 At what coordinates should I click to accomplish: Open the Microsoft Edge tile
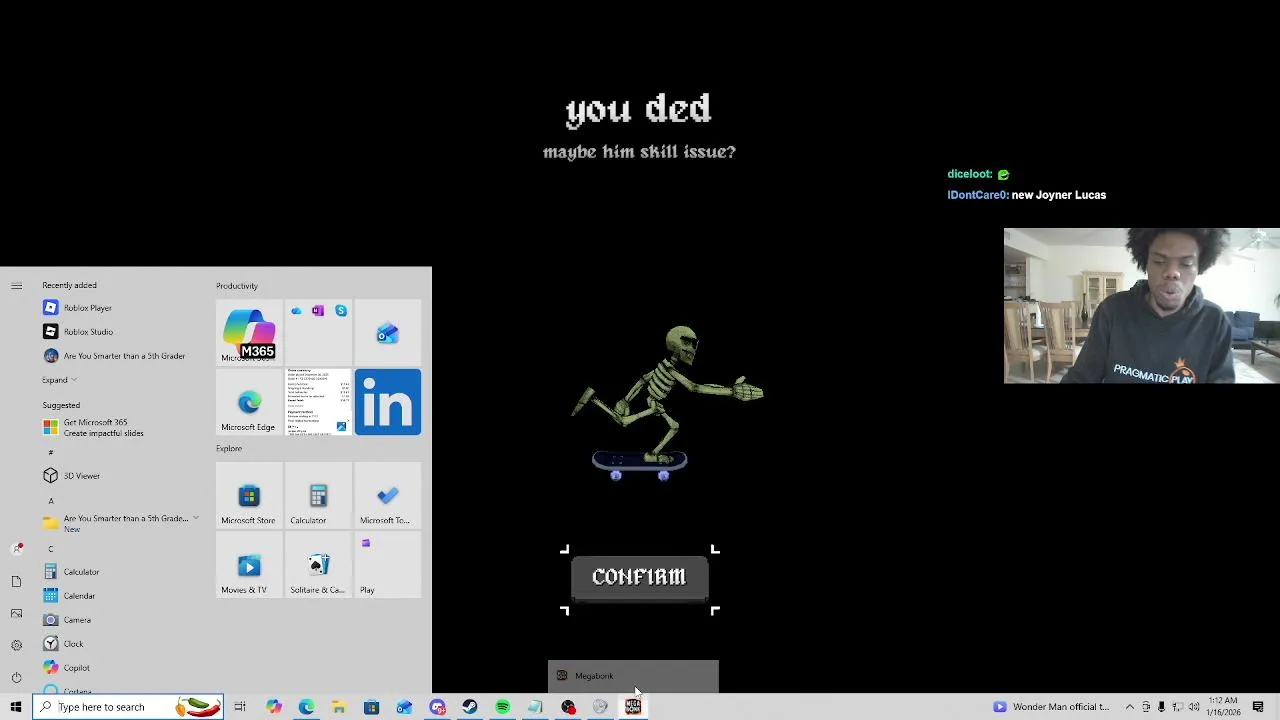(249, 402)
